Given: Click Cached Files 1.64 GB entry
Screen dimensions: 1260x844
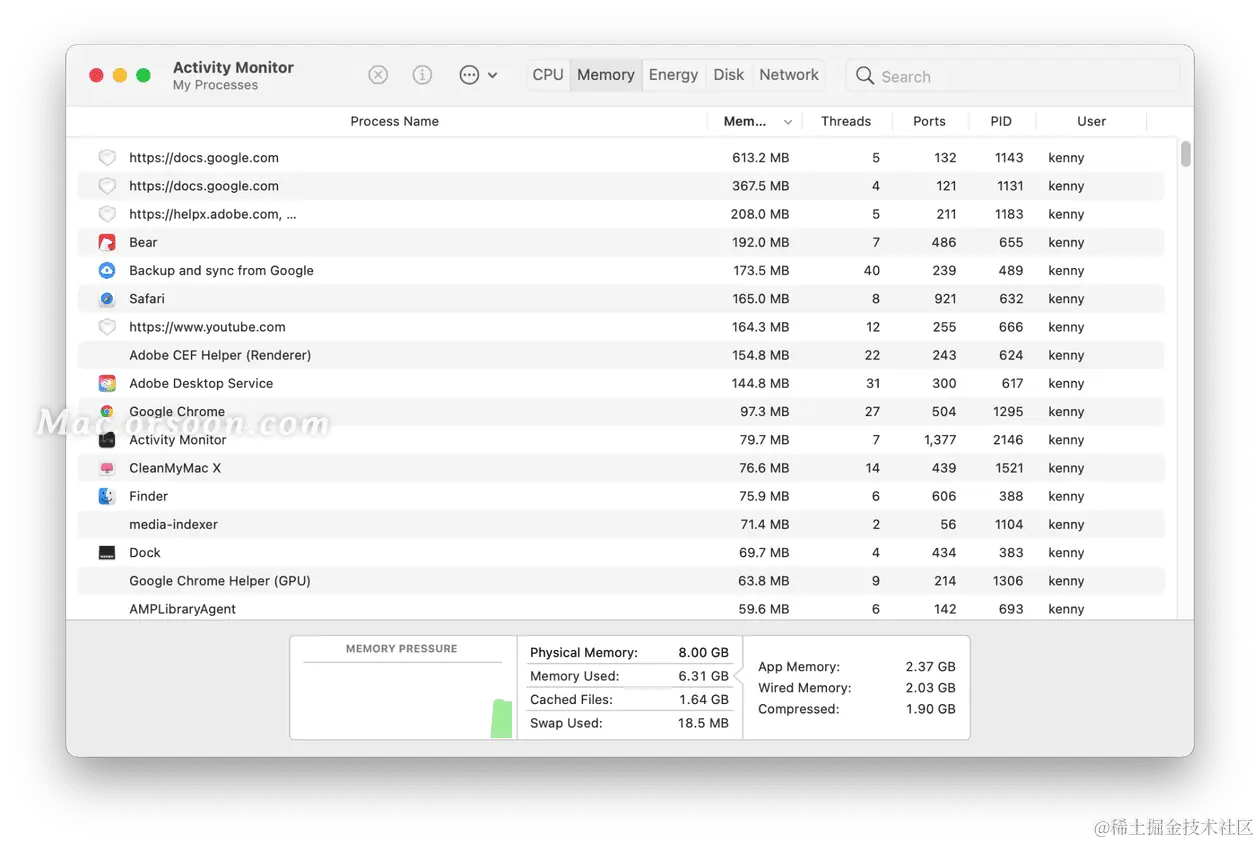Looking at the screenshot, I should (629, 700).
